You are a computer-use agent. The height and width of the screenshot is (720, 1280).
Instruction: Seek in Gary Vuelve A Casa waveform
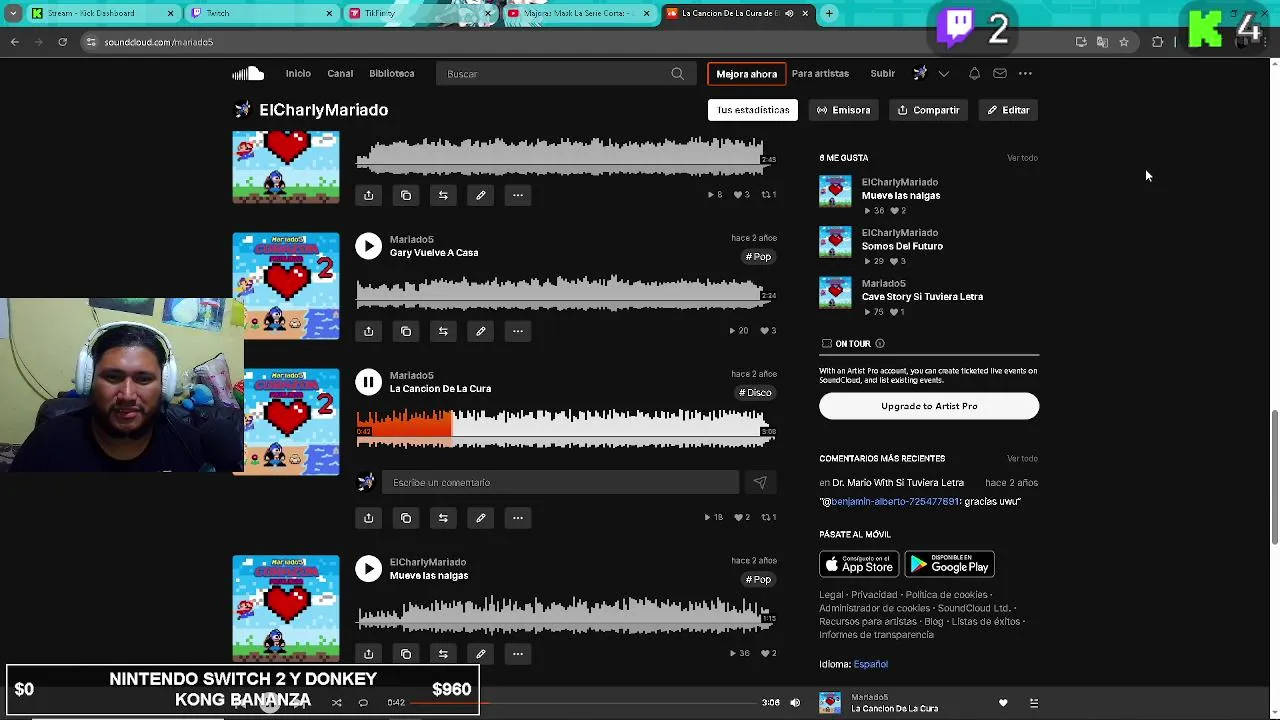pos(566,291)
